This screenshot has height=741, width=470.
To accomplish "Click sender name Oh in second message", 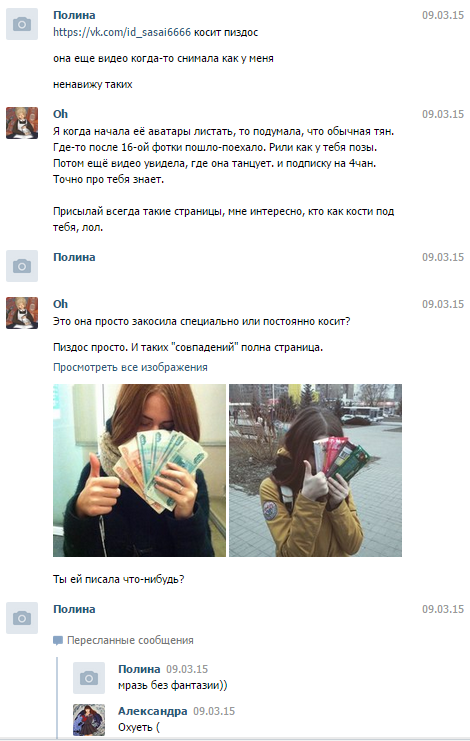I will point(60,114).
